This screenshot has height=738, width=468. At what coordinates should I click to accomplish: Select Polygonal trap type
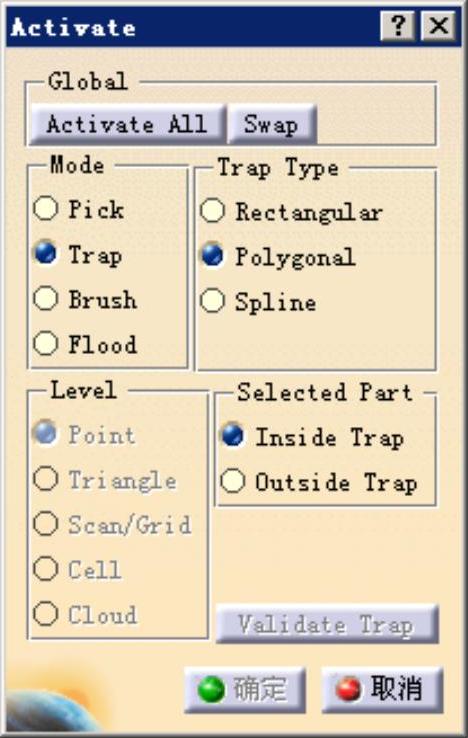pos(212,255)
